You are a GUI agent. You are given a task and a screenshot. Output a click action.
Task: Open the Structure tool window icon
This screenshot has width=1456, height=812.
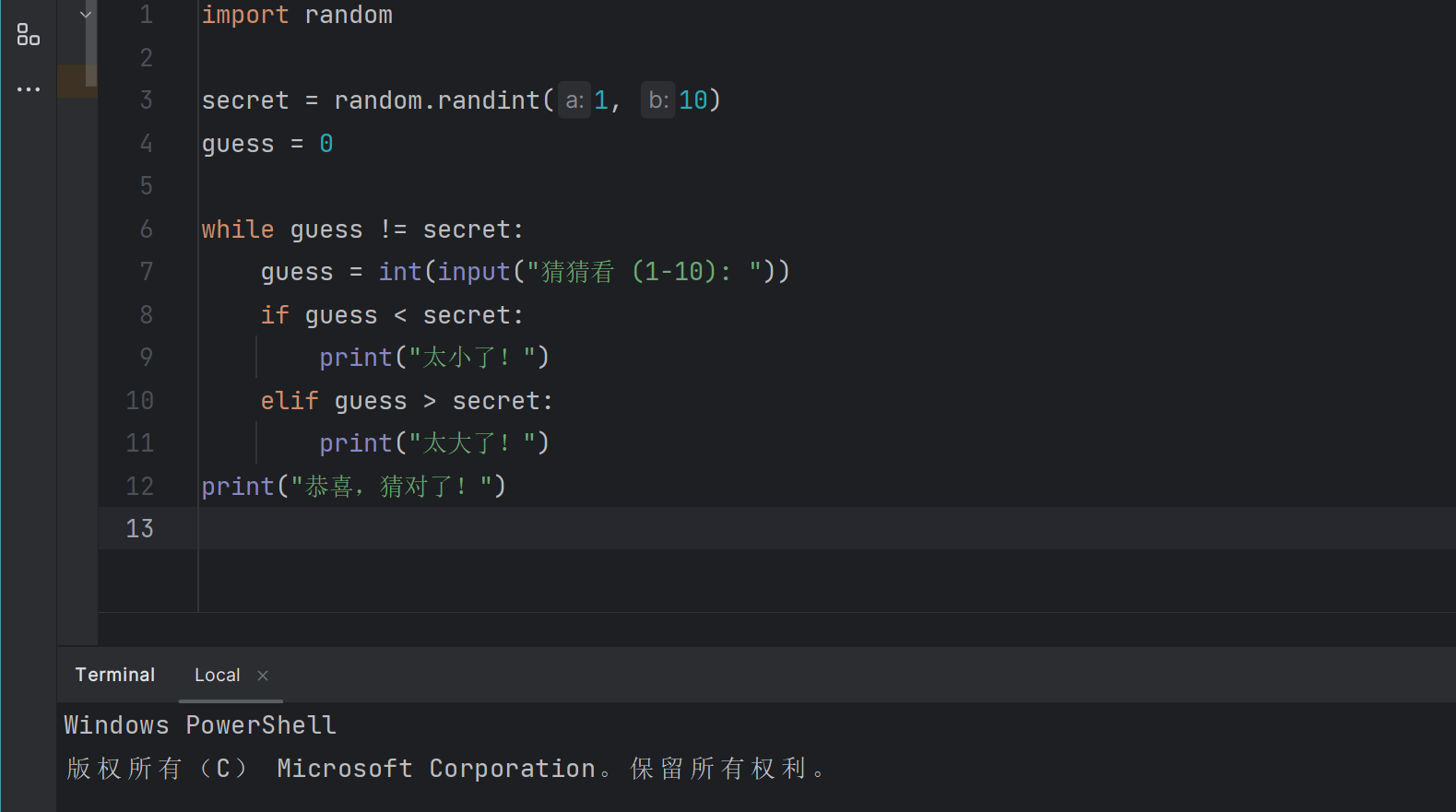29,35
